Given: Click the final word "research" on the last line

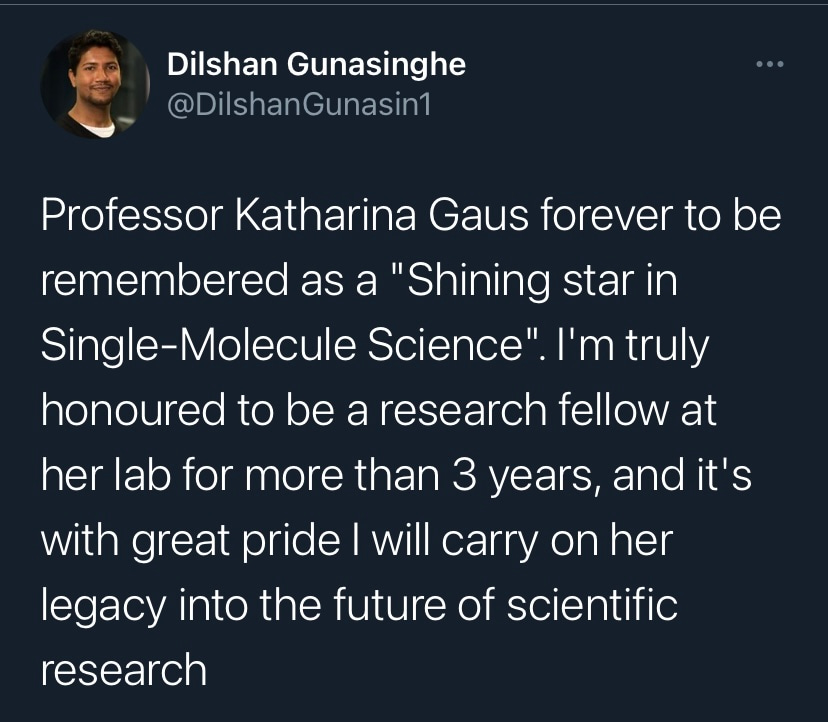Looking at the screenshot, I should pyautogui.click(x=123, y=669).
